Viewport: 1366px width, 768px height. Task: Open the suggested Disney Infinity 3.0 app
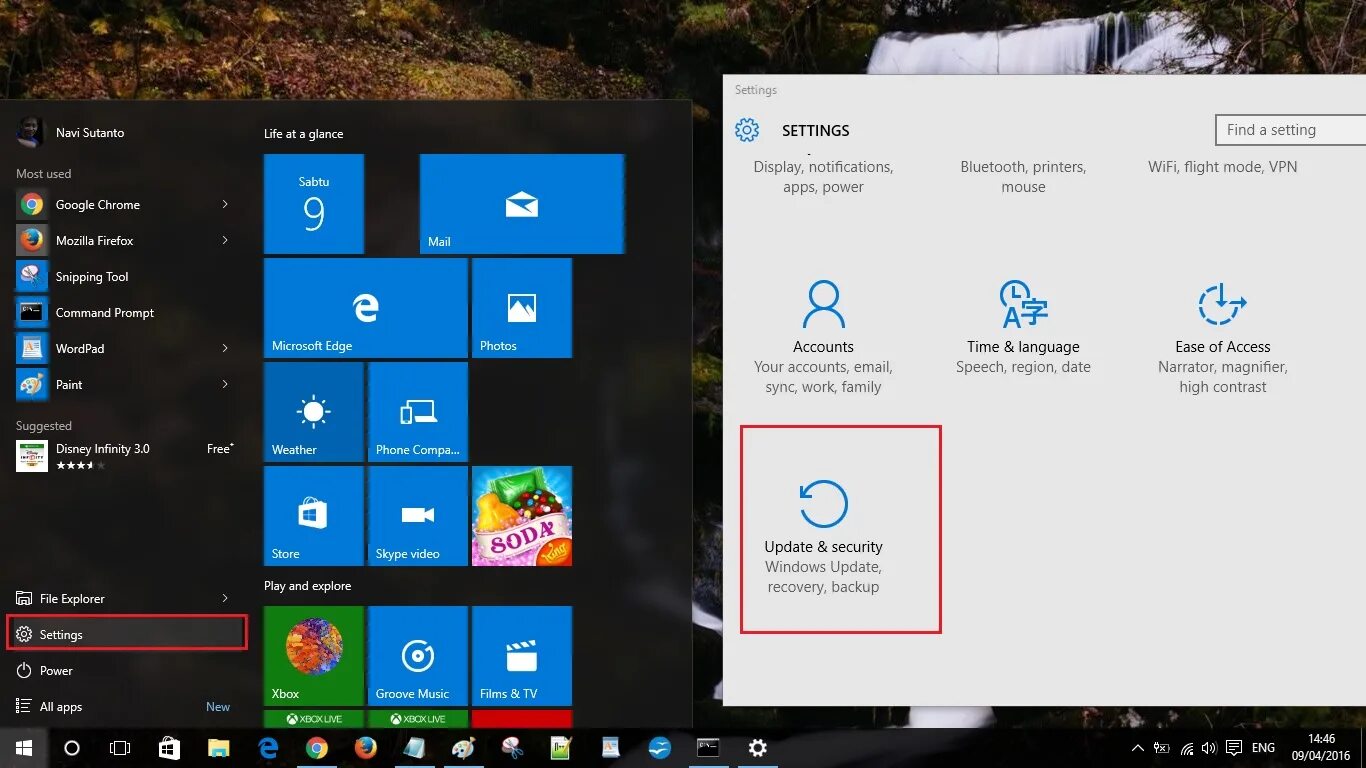124,456
